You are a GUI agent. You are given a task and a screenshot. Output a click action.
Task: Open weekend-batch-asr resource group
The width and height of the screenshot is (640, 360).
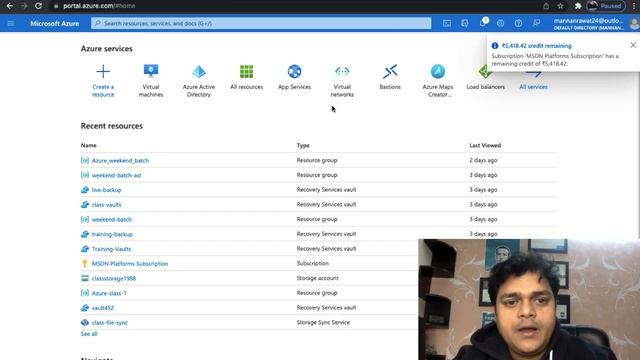click(x=116, y=175)
